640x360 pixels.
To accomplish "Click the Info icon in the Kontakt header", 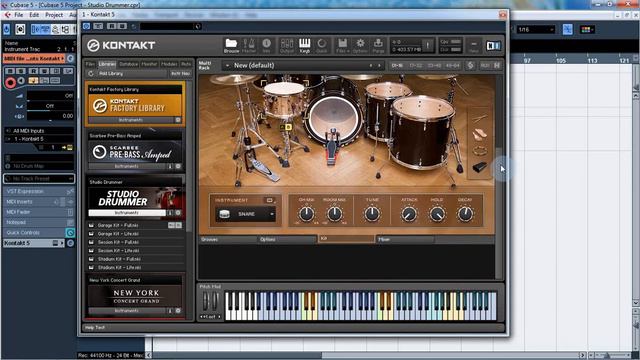I will [x=267, y=45].
